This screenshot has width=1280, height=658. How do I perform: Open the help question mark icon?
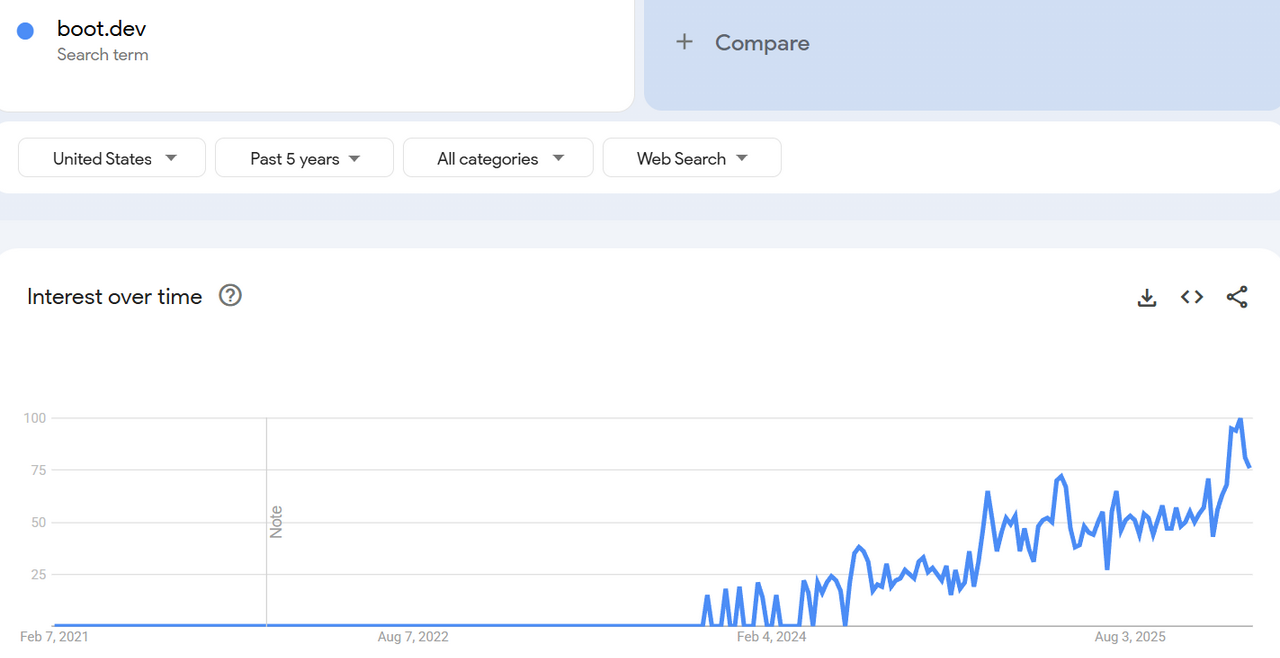tap(230, 296)
